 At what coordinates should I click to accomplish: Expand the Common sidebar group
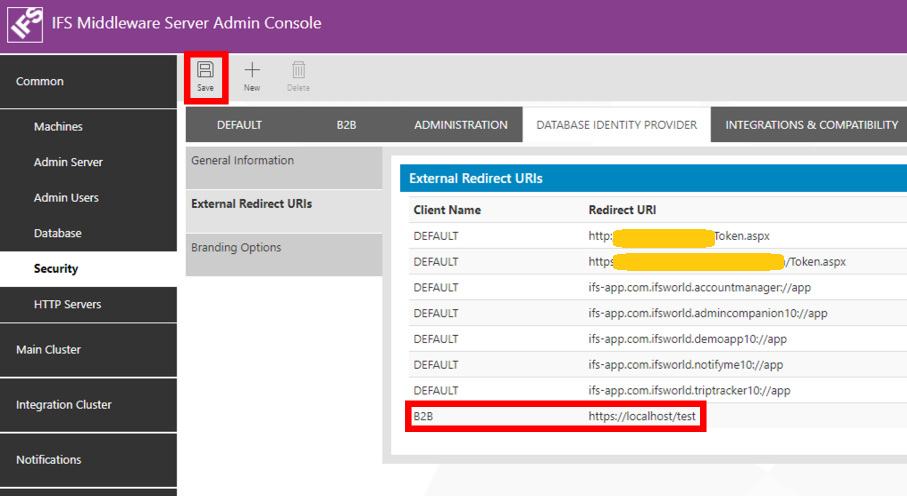[x=89, y=82]
